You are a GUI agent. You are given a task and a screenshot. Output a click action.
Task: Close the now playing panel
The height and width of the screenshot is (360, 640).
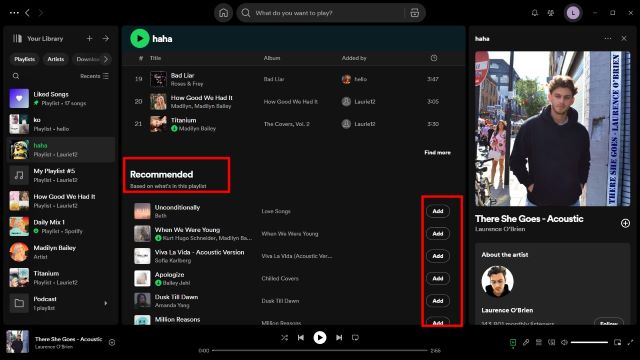click(x=624, y=38)
